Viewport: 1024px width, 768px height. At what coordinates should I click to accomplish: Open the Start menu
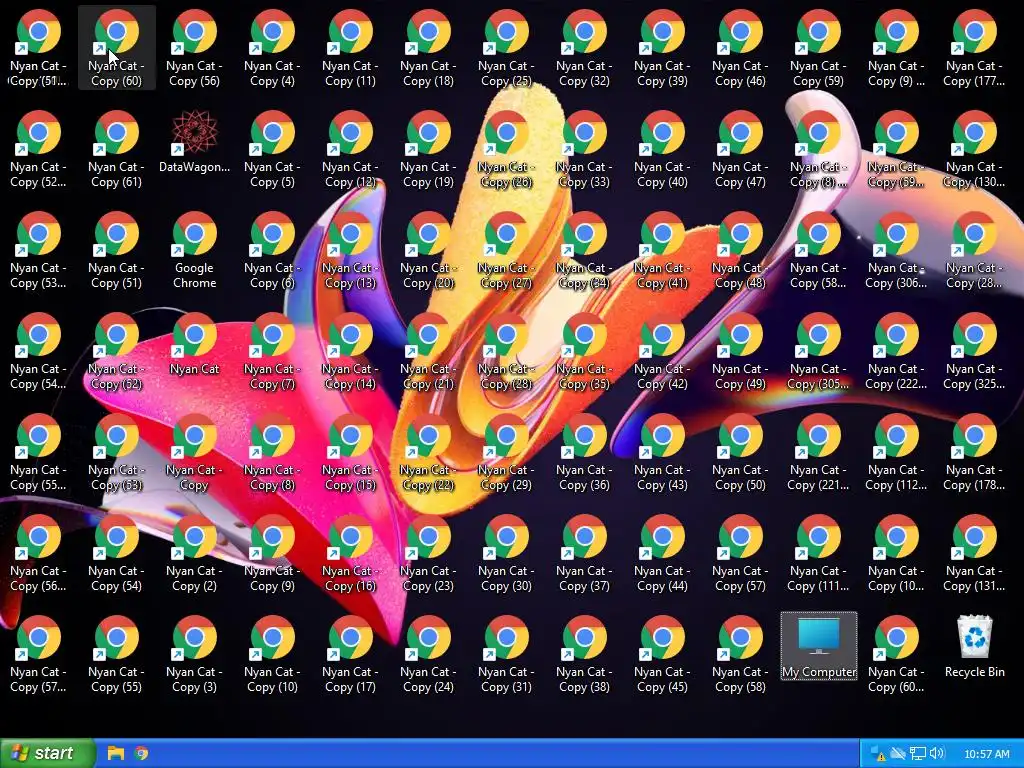(x=48, y=754)
